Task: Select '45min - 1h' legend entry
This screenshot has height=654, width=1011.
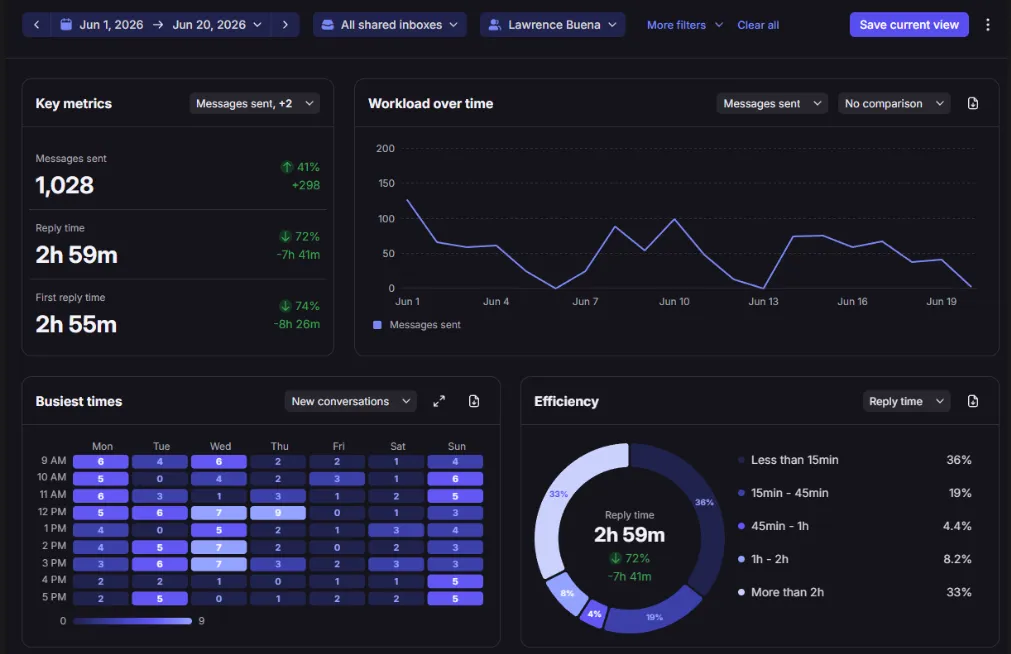Action: pyautogui.click(x=779, y=526)
